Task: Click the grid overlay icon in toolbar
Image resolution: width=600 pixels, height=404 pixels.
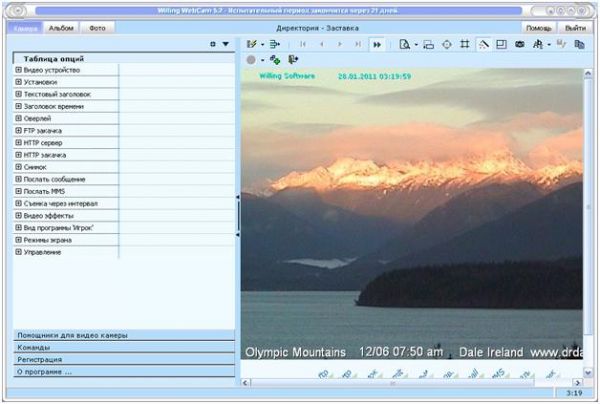Action: pos(465,45)
